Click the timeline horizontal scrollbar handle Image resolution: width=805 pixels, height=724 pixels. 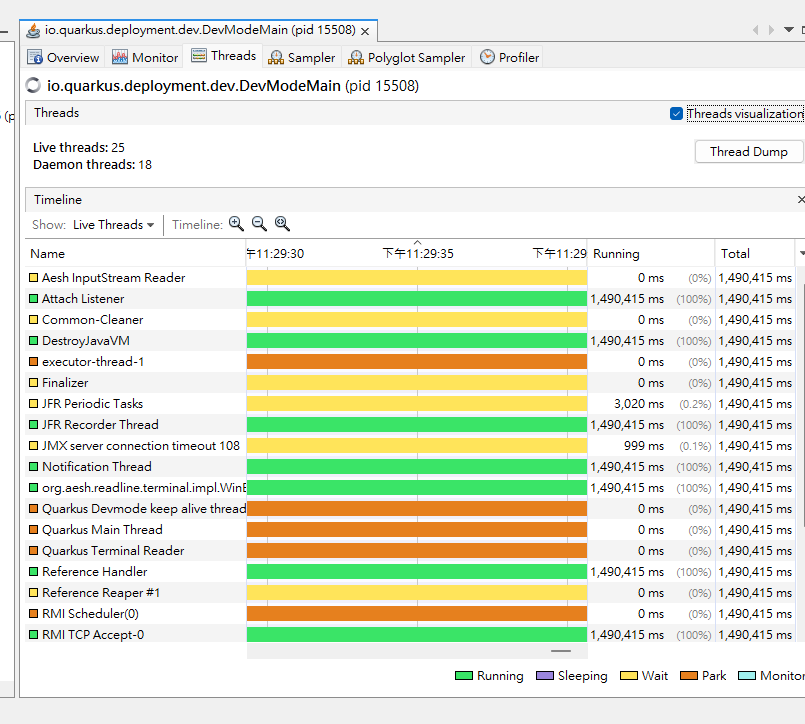coord(561,651)
